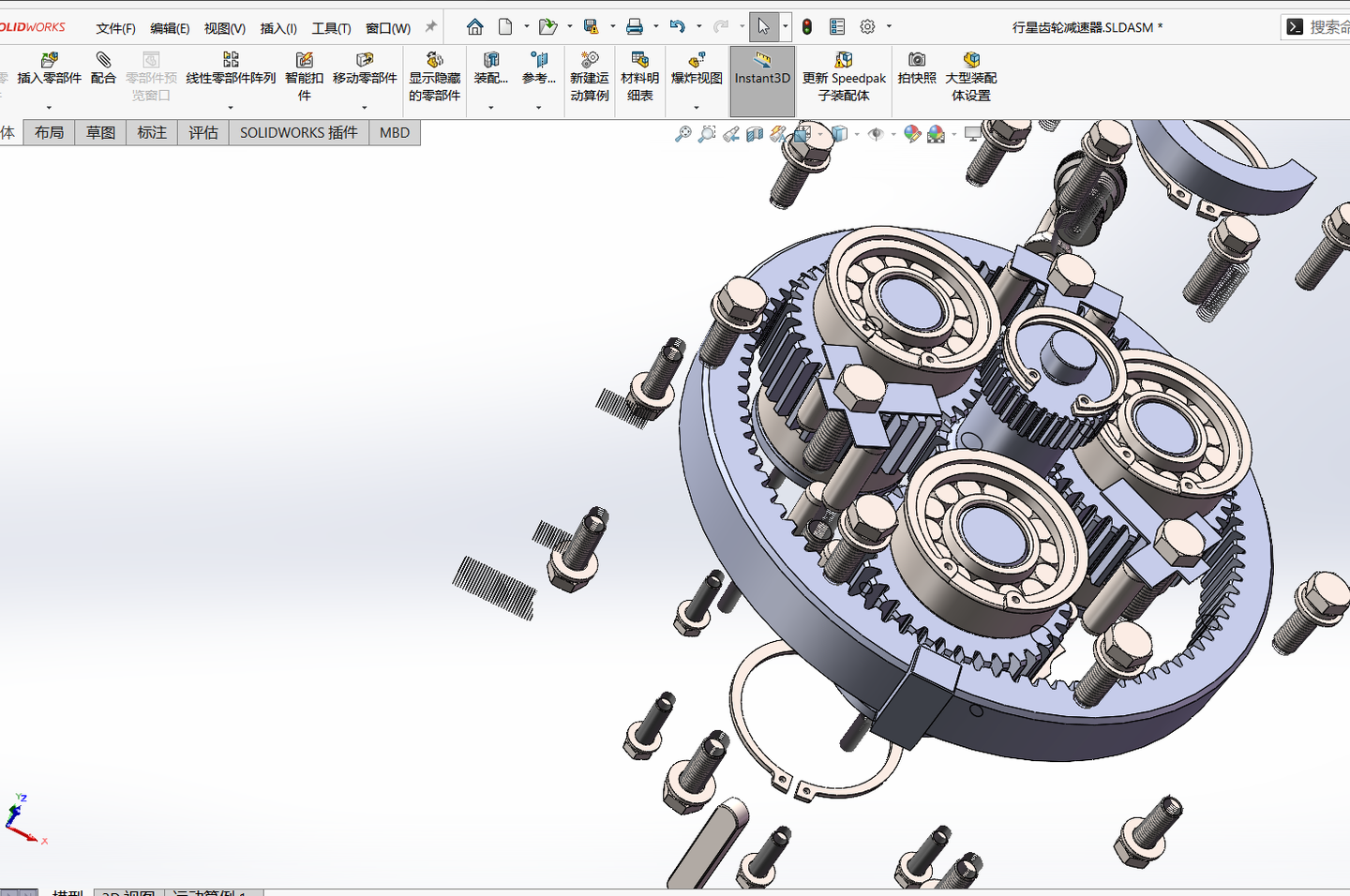Click 大型装配体设置 tool

tap(971, 77)
